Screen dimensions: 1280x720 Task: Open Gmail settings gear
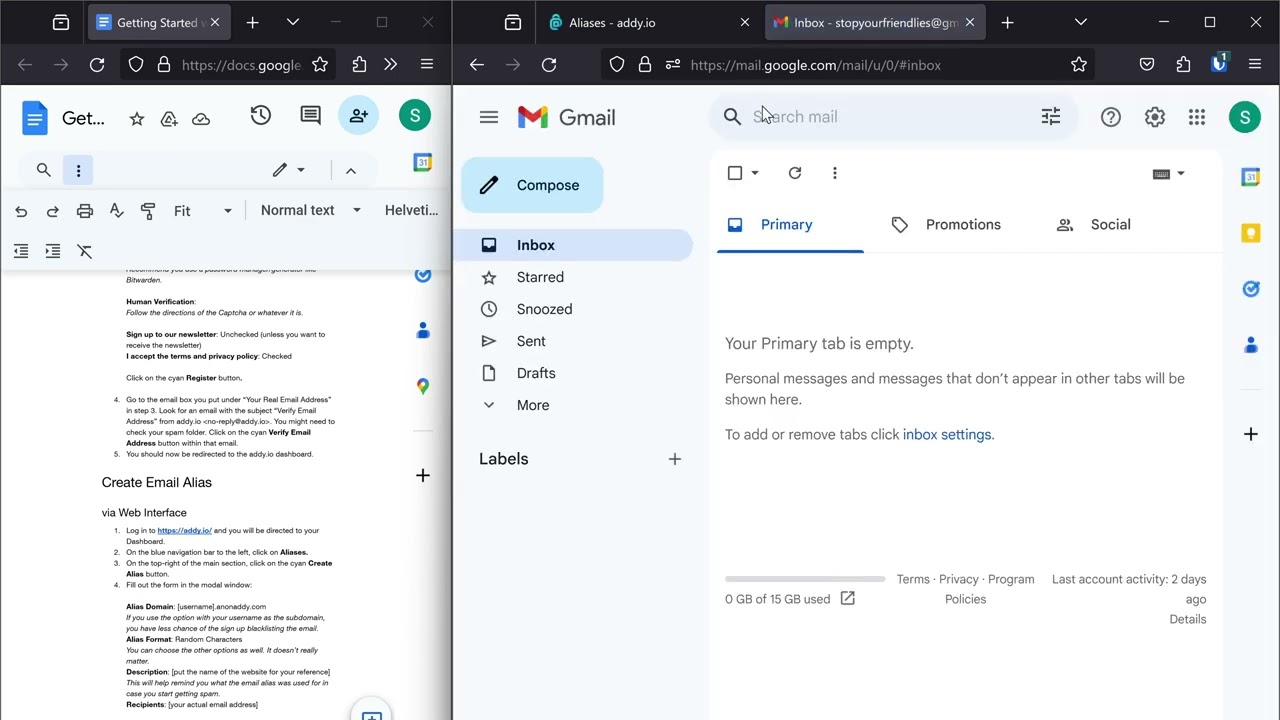pyautogui.click(x=1155, y=117)
